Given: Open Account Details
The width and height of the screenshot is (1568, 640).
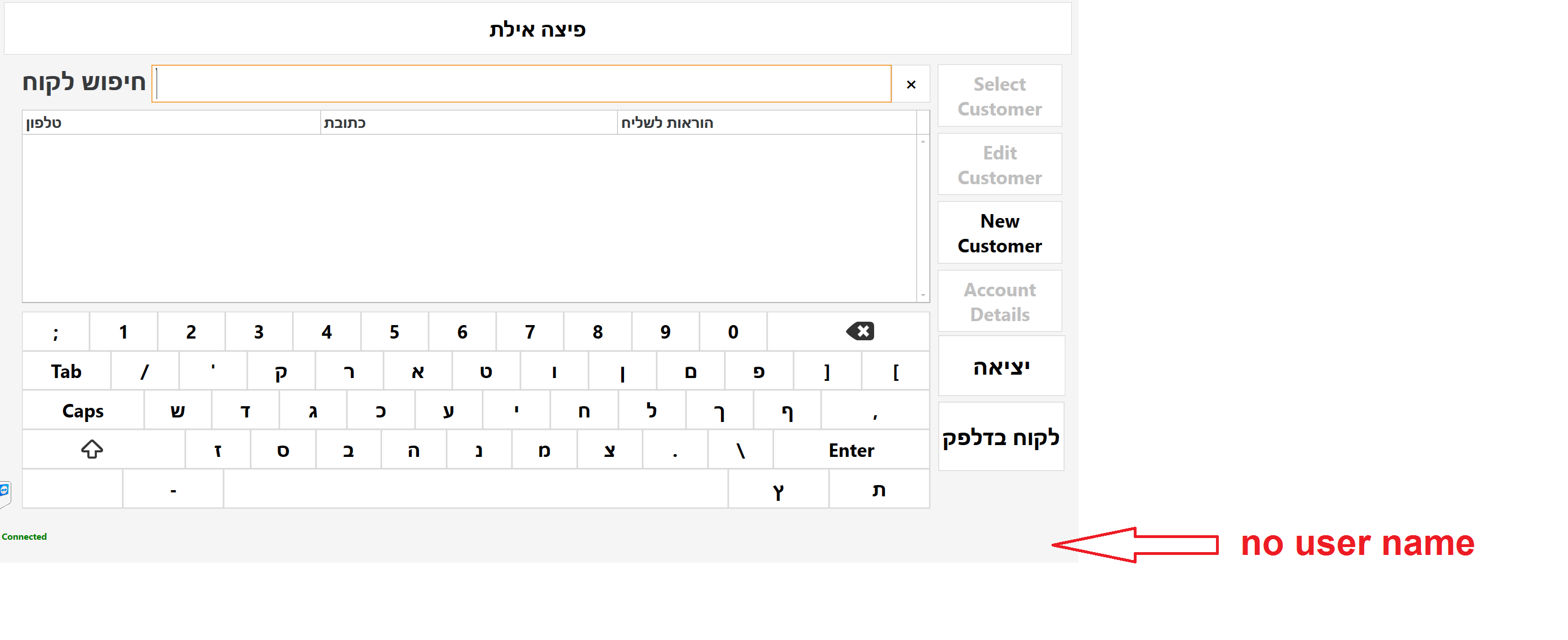Looking at the screenshot, I should tap(999, 301).
